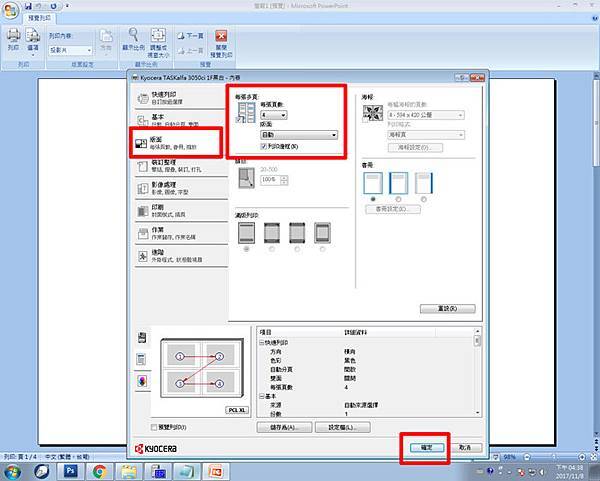Image resolution: width=600 pixels, height=481 pixels.
Task: Select the first 滿版列印 radio button
Action: tap(246, 249)
